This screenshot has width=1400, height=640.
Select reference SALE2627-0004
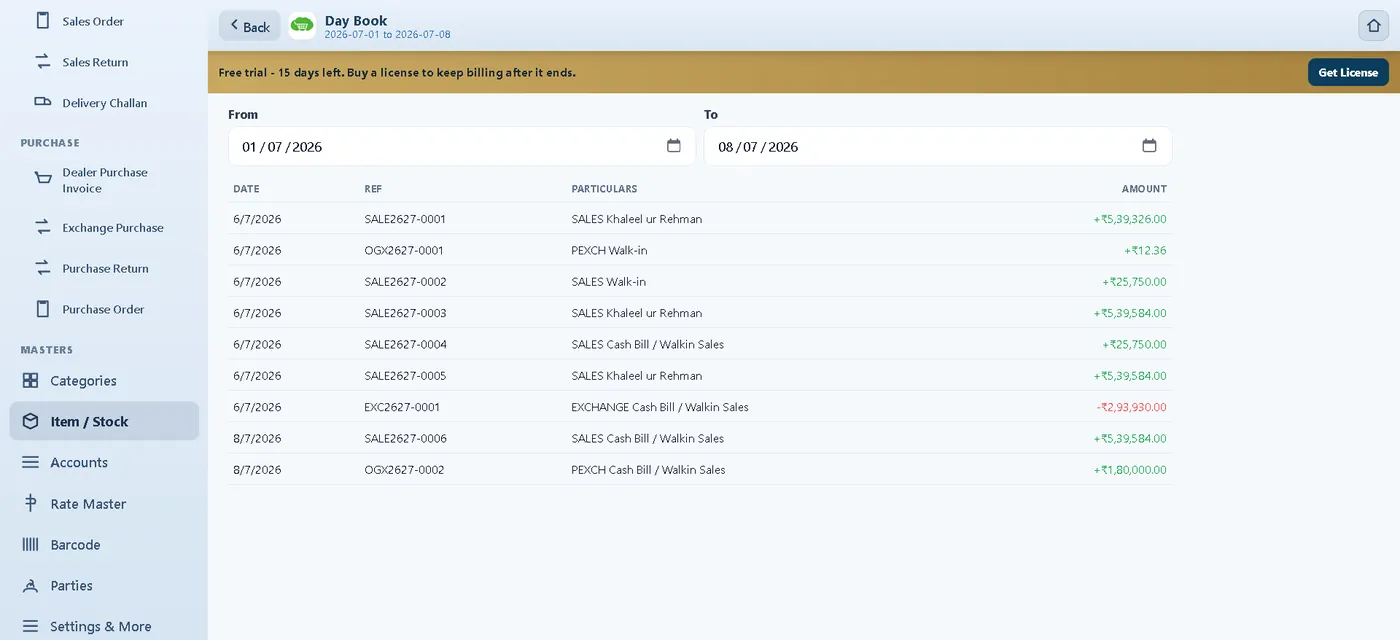[x=405, y=344]
